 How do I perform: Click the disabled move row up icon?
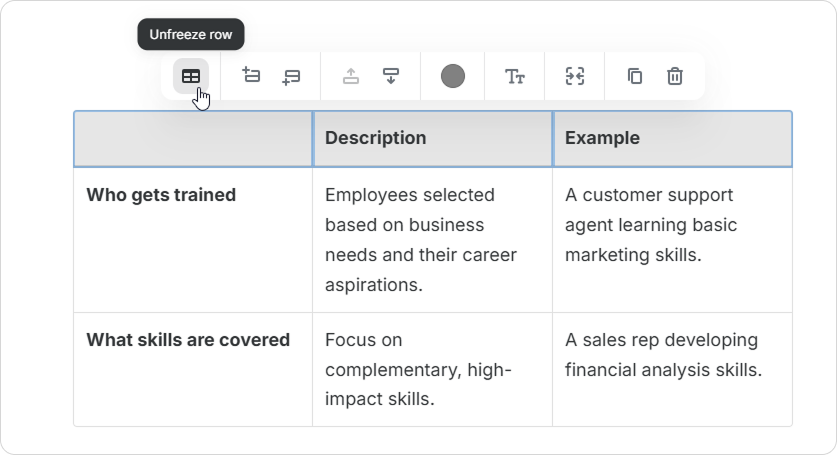351,76
